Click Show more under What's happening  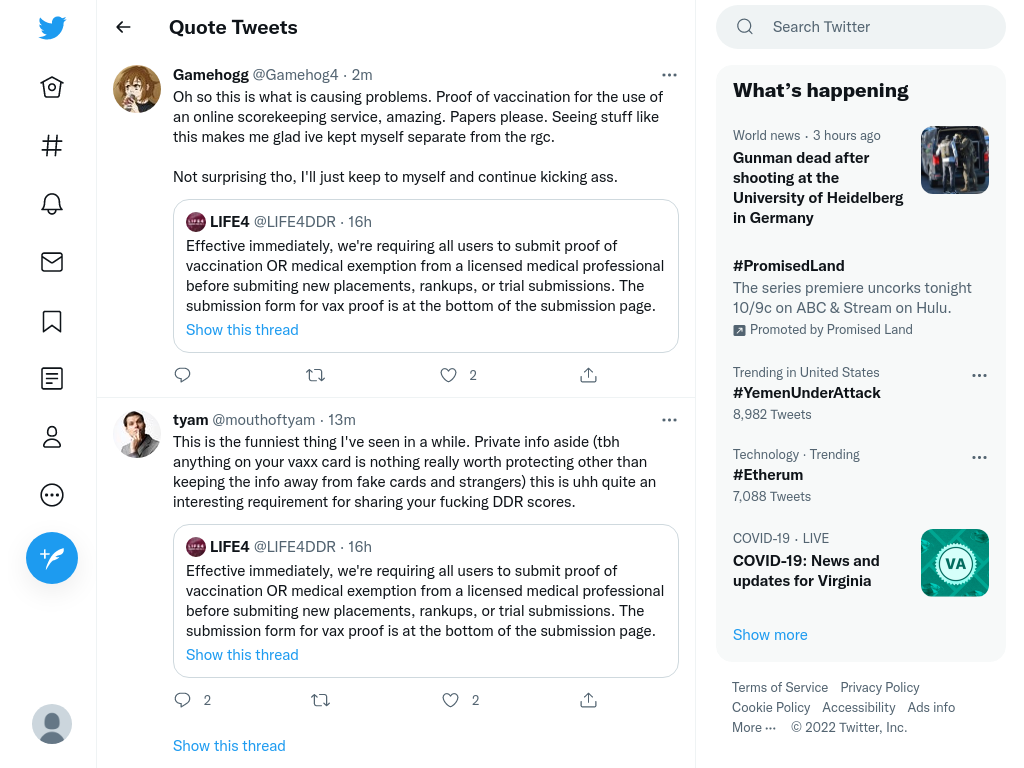[770, 635]
